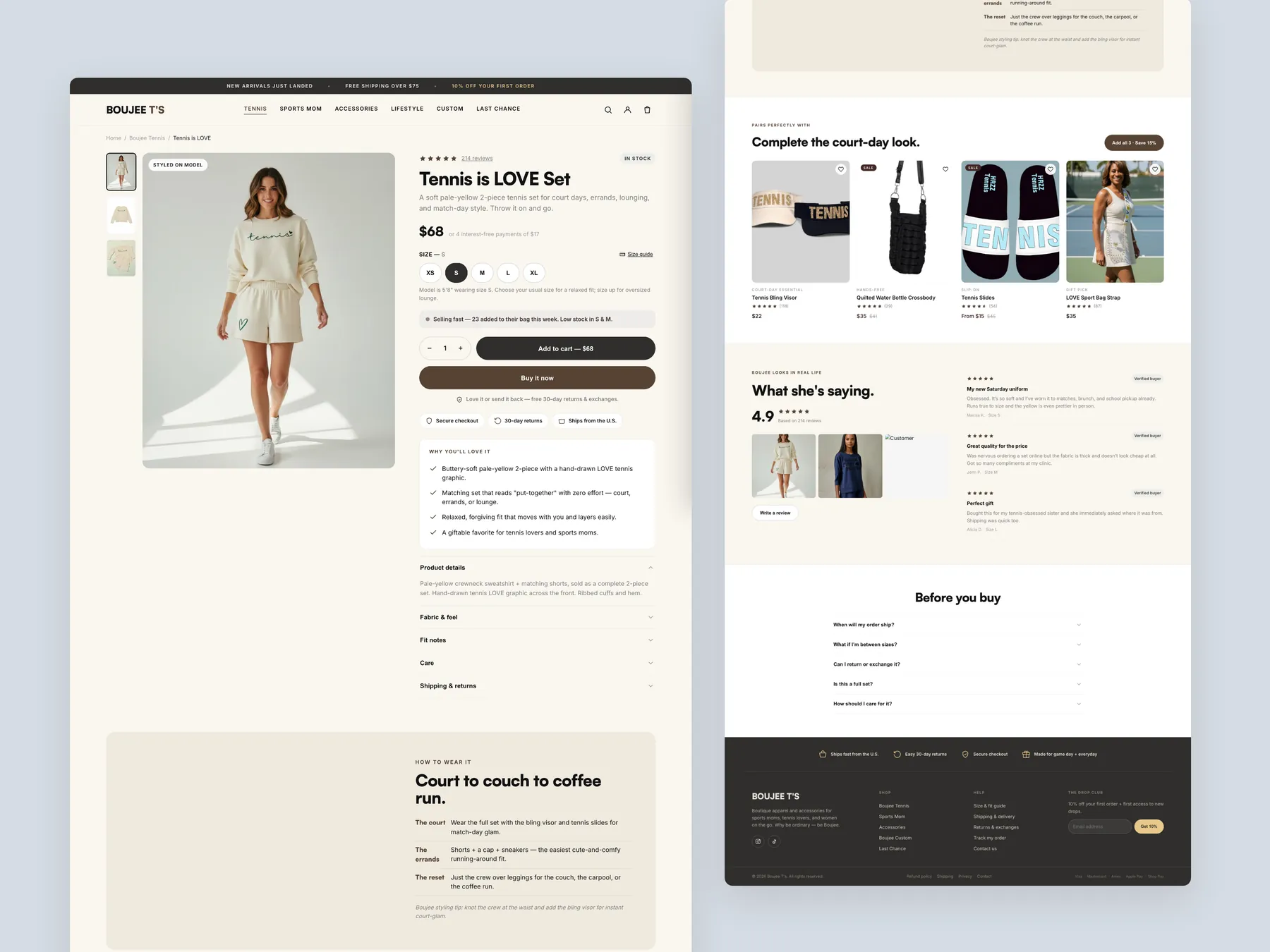Open the TikTok icon in footer

pos(774,841)
